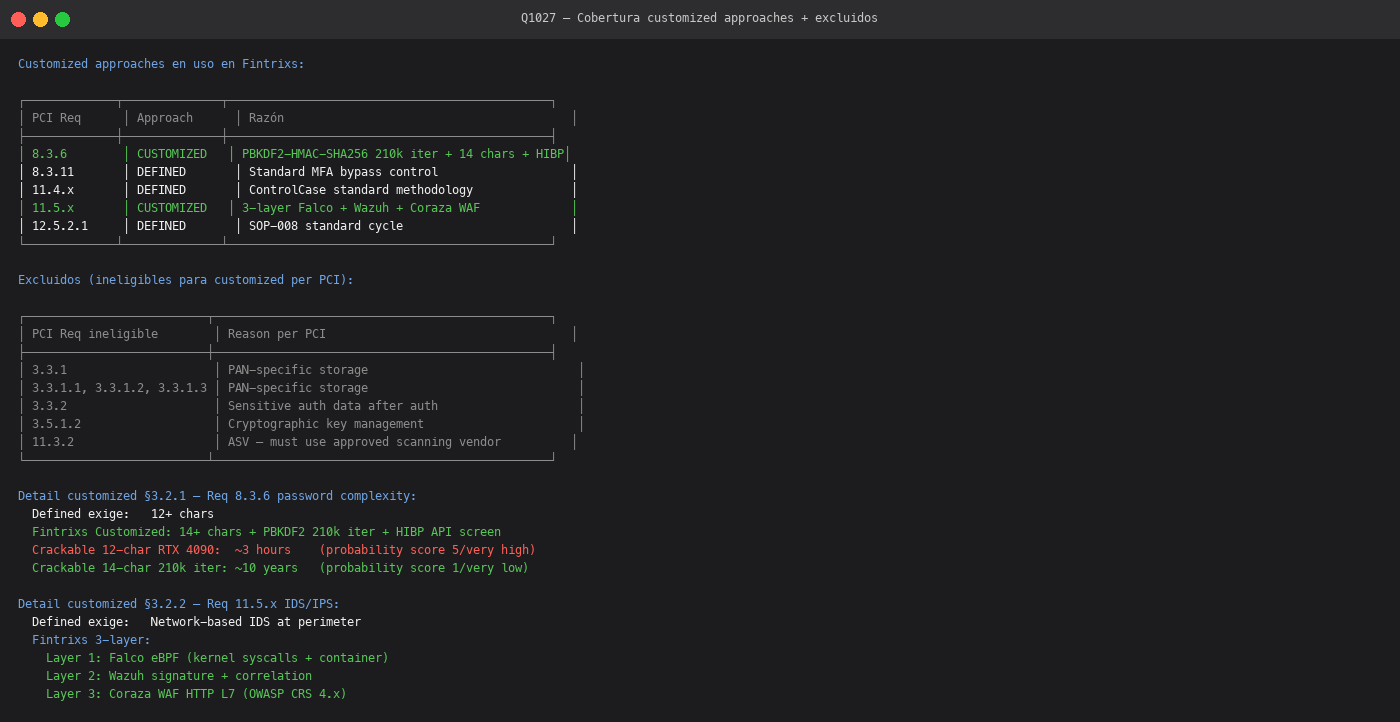Click the "3.5.1.2" ineligible requirement cell
1400x722 pixels.
(x=56, y=424)
